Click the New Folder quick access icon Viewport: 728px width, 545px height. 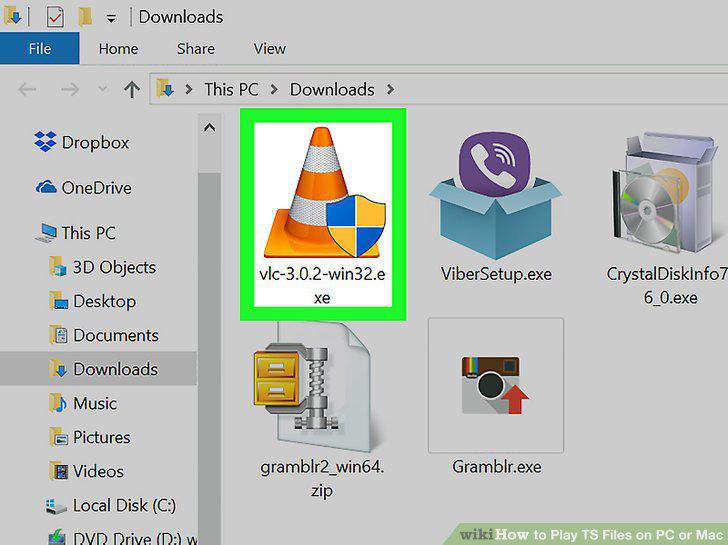click(84, 17)
